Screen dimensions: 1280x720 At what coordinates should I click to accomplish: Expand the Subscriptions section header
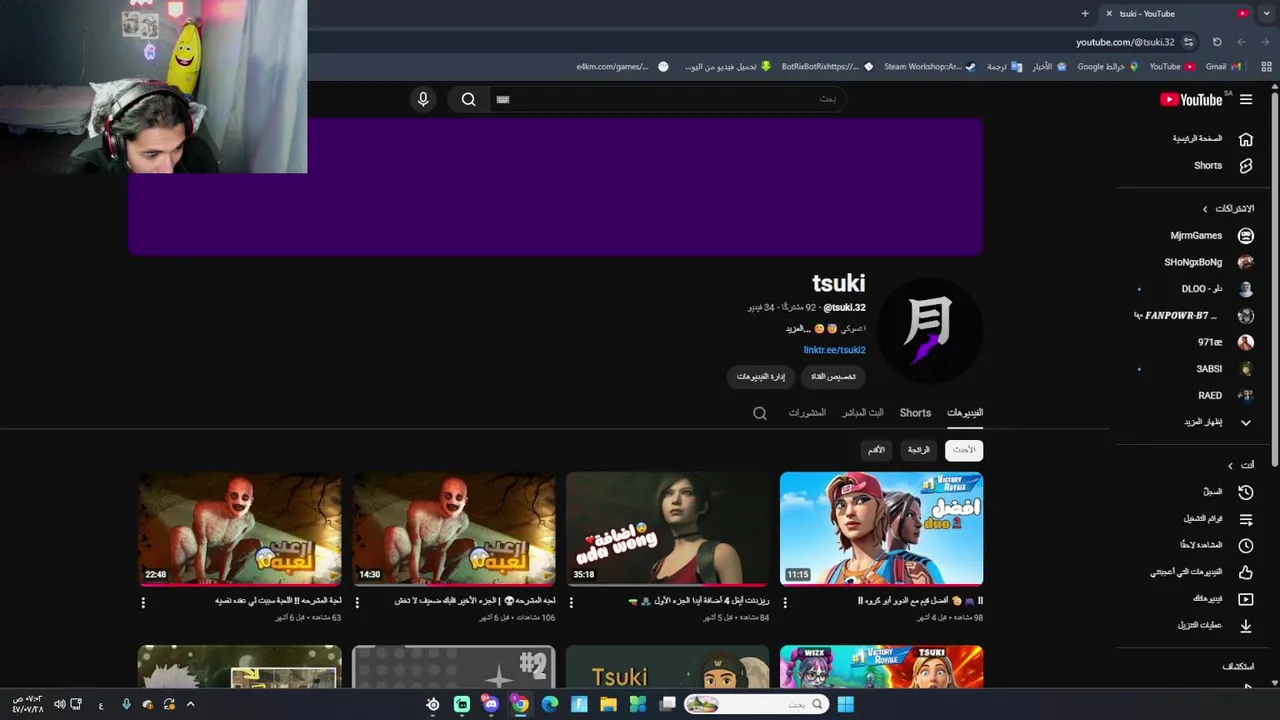(1228, 209)
